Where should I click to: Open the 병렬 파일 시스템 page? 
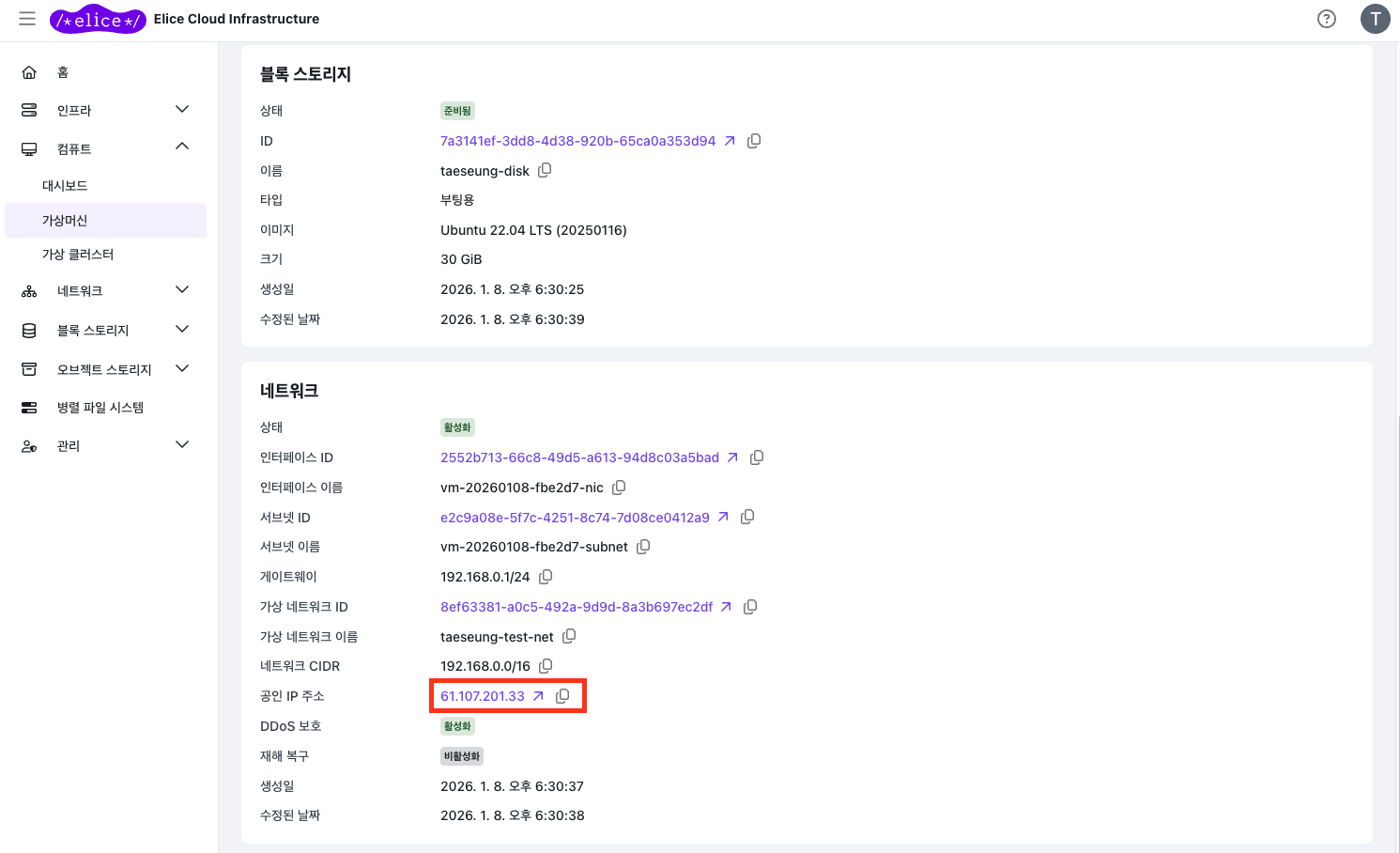[100, 408]
